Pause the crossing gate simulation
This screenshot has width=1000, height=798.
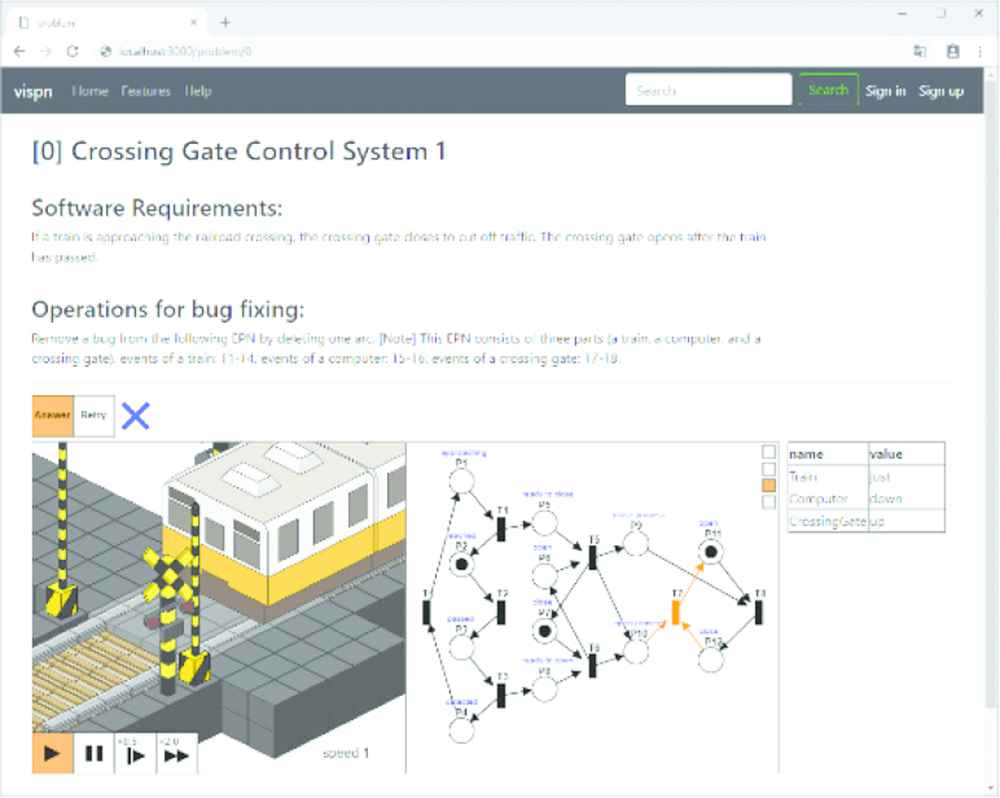(x=94, y=754)
